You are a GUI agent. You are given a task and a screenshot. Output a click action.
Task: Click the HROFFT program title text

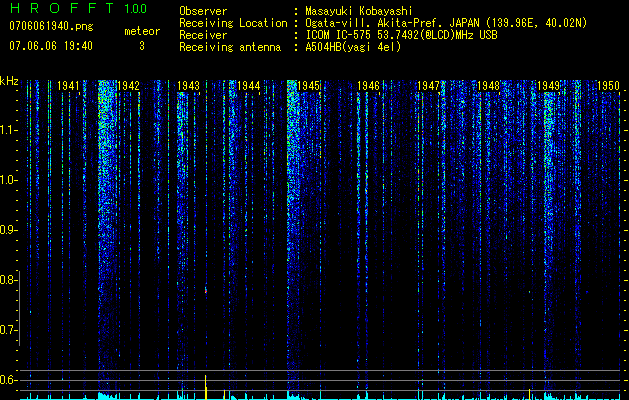point(62,8)
